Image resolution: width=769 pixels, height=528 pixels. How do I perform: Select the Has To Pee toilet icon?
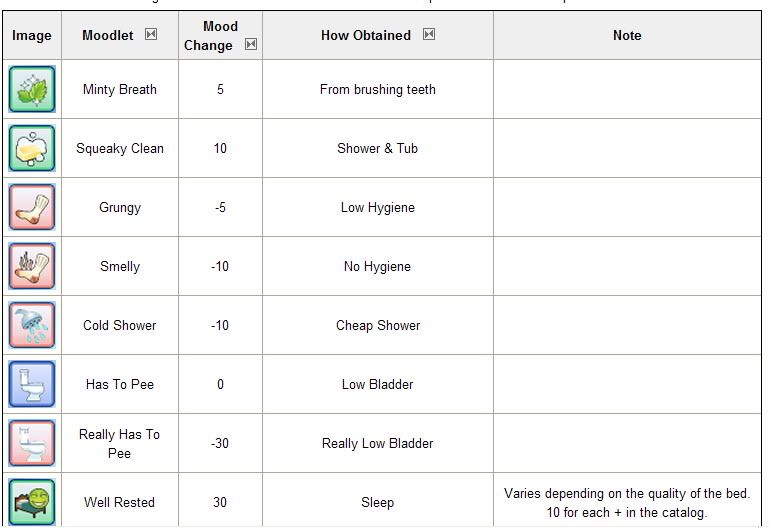click(32, 384)
